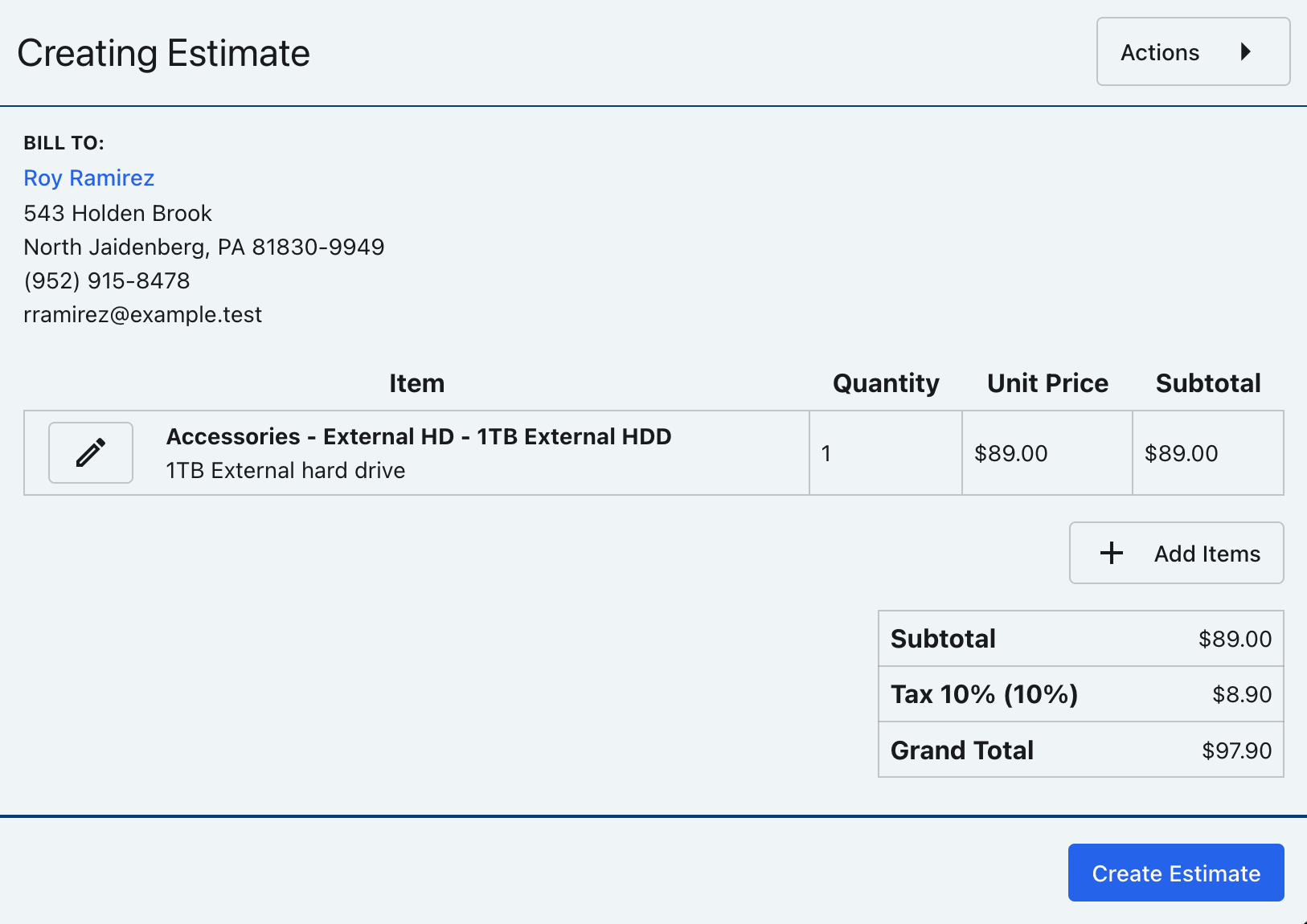This screenshot has height=924, width=1307.
Task: Click the Unit Price column header
Action: pyautogui.click(x=1047, y=383)
